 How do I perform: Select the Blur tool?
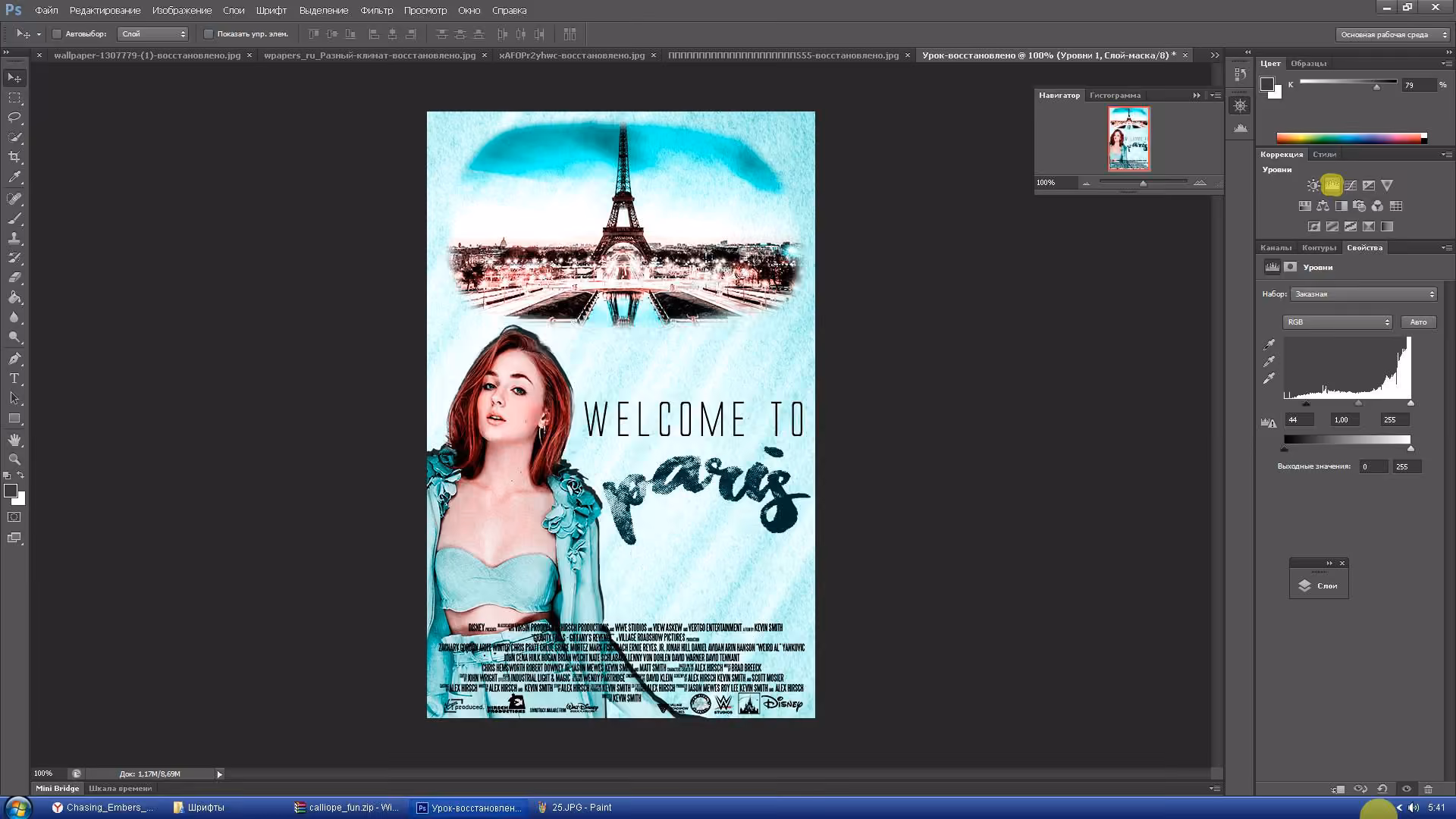14,317
